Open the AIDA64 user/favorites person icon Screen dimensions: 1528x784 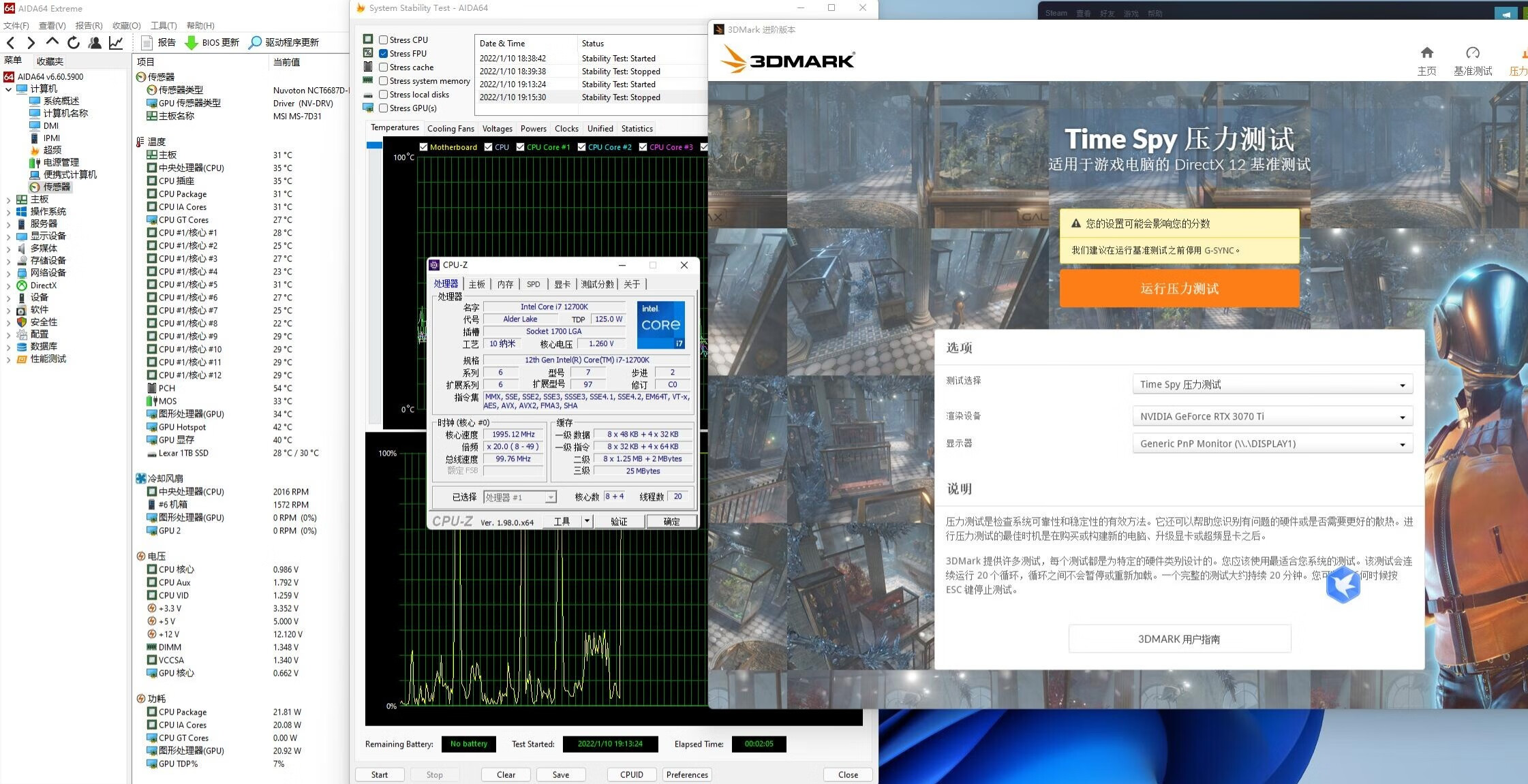click(95, 42)
